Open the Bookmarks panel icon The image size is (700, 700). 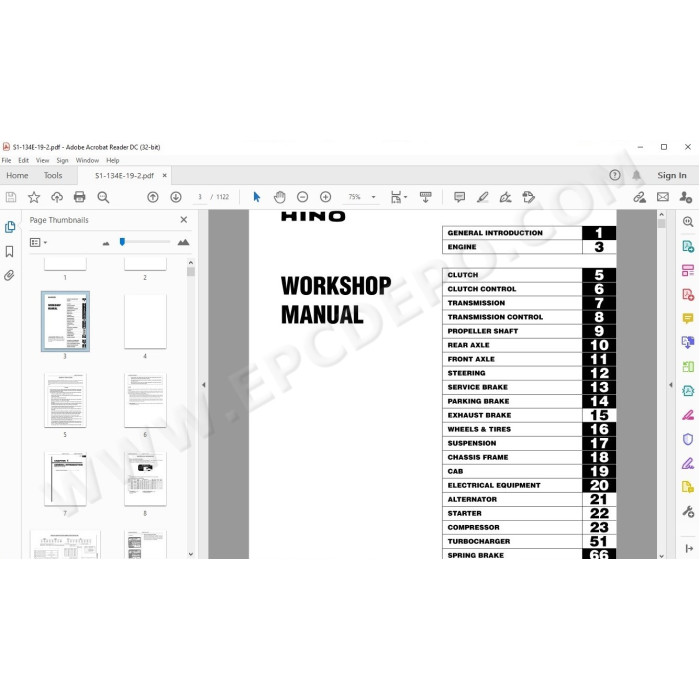point(9,251)
